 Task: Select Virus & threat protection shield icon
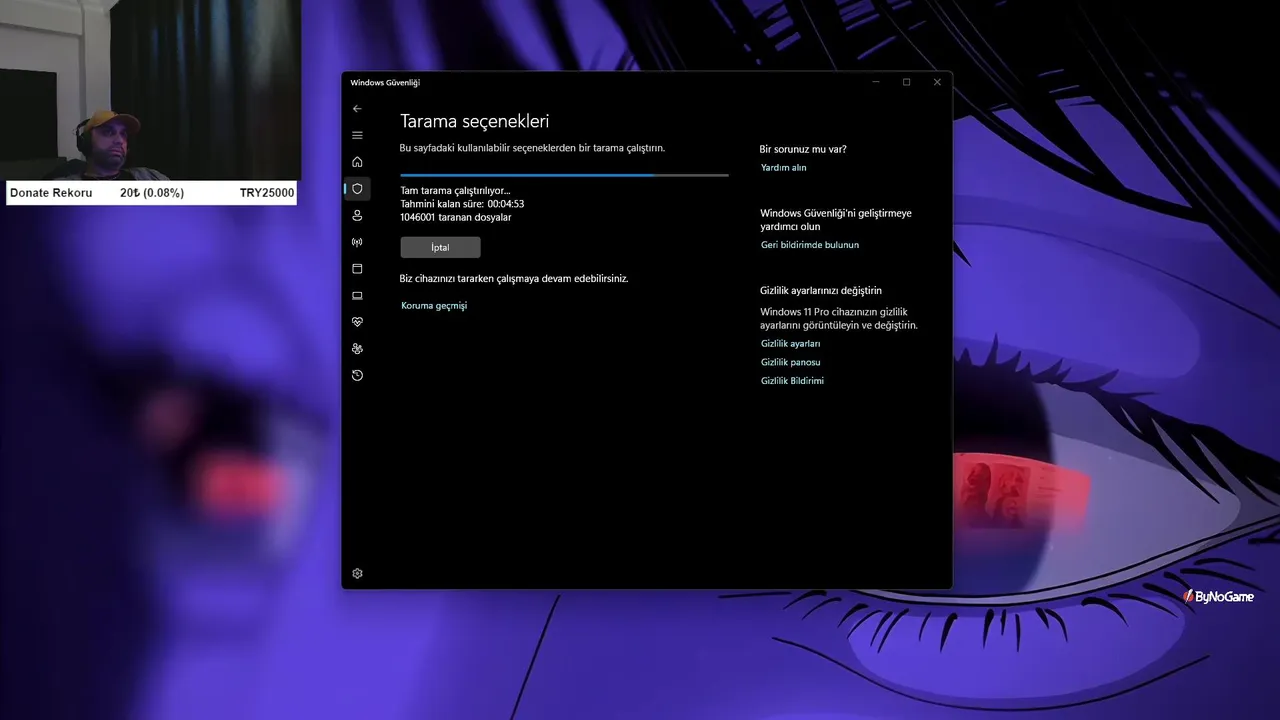357,188
